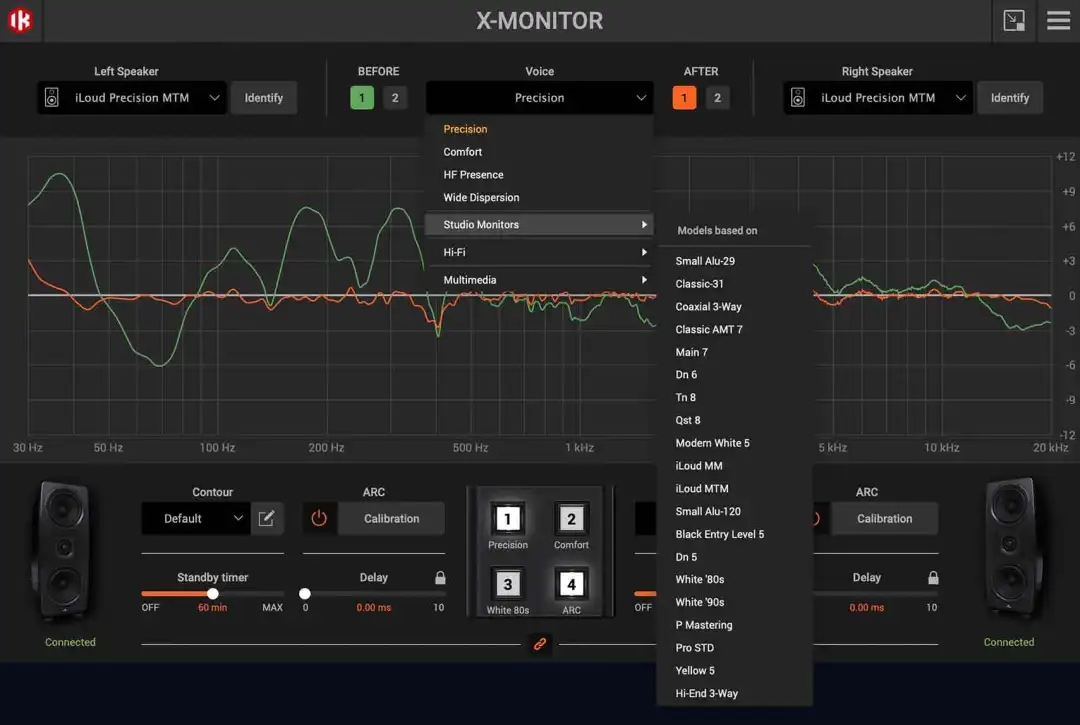Start left ARC Calibration
This screenshot has width=1080, height=725.
tap(391, 518)
